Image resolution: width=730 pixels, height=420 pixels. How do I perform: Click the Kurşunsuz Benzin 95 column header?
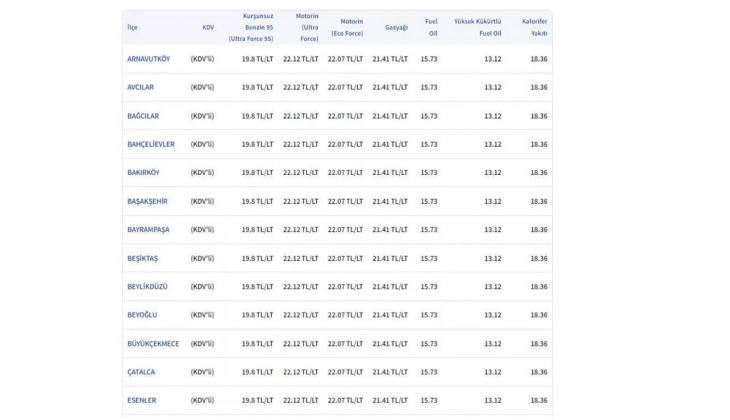[x=251, y=27]
